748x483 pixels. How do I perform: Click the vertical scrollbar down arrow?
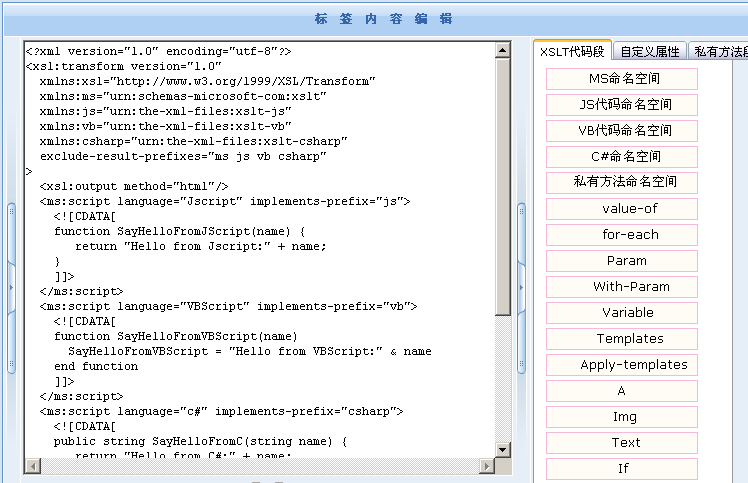[x=503, y=450]
